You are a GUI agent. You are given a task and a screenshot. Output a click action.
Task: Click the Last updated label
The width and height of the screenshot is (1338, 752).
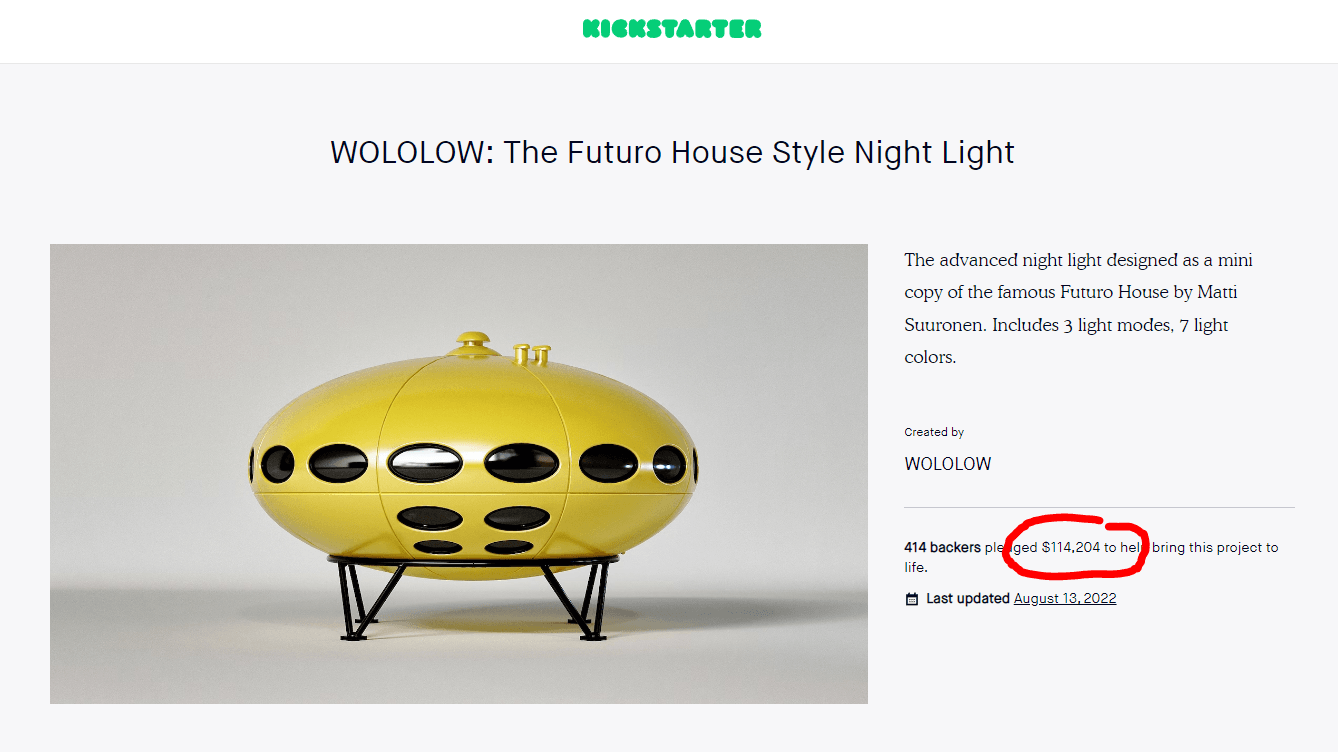coord(967,599)
